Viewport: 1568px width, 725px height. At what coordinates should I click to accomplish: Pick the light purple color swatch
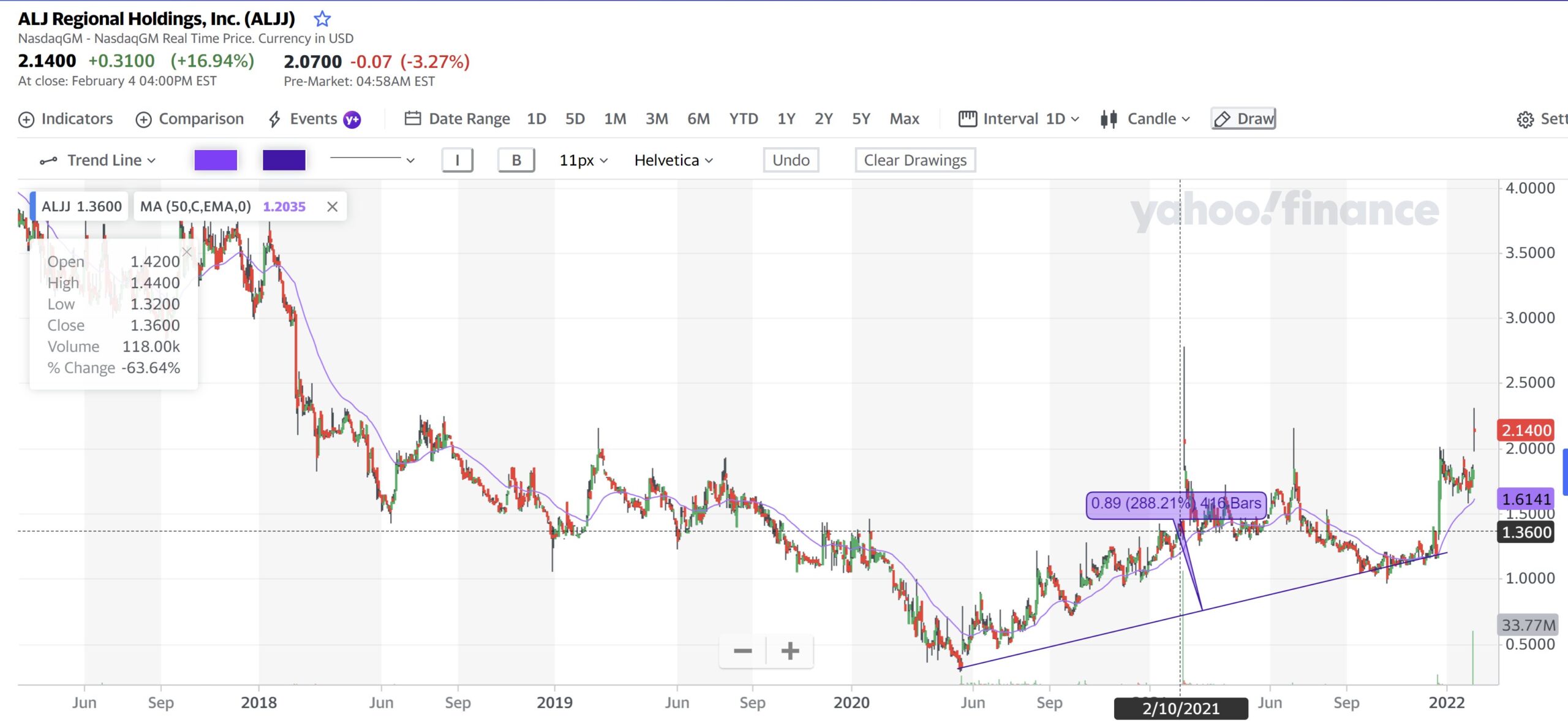tap(216, 160)
